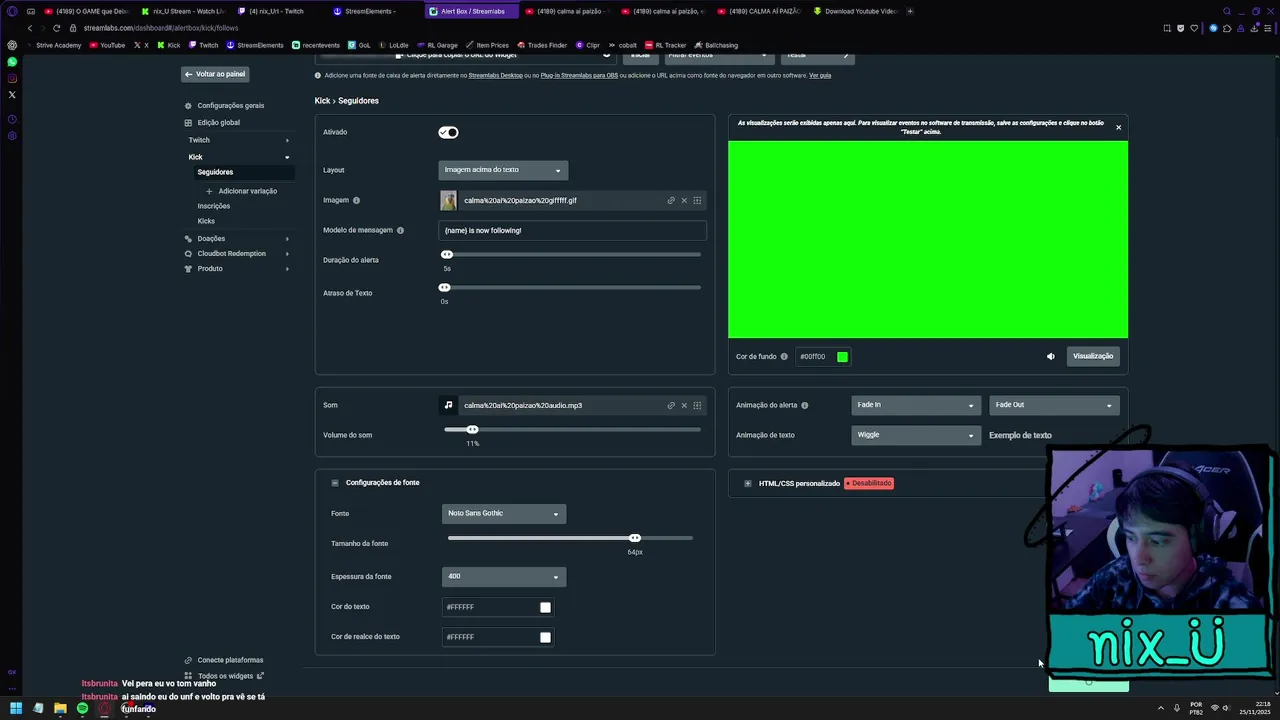Click the Visualização preview button
The width and height of the screenshot is (1280, 720).
tap(1093, 356)
